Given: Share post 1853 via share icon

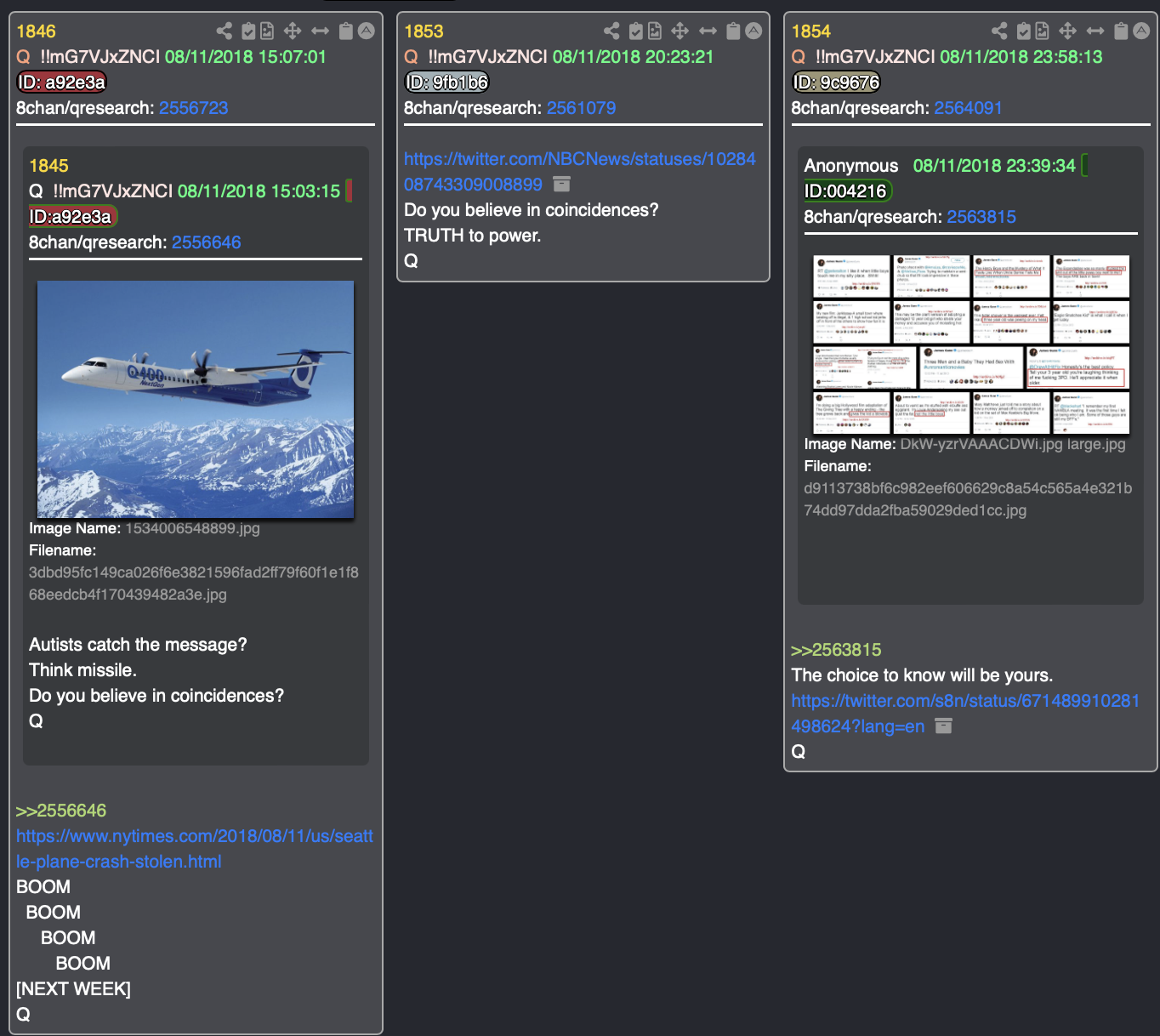Looking at the screenshot, I should click(x=612, y=31).
